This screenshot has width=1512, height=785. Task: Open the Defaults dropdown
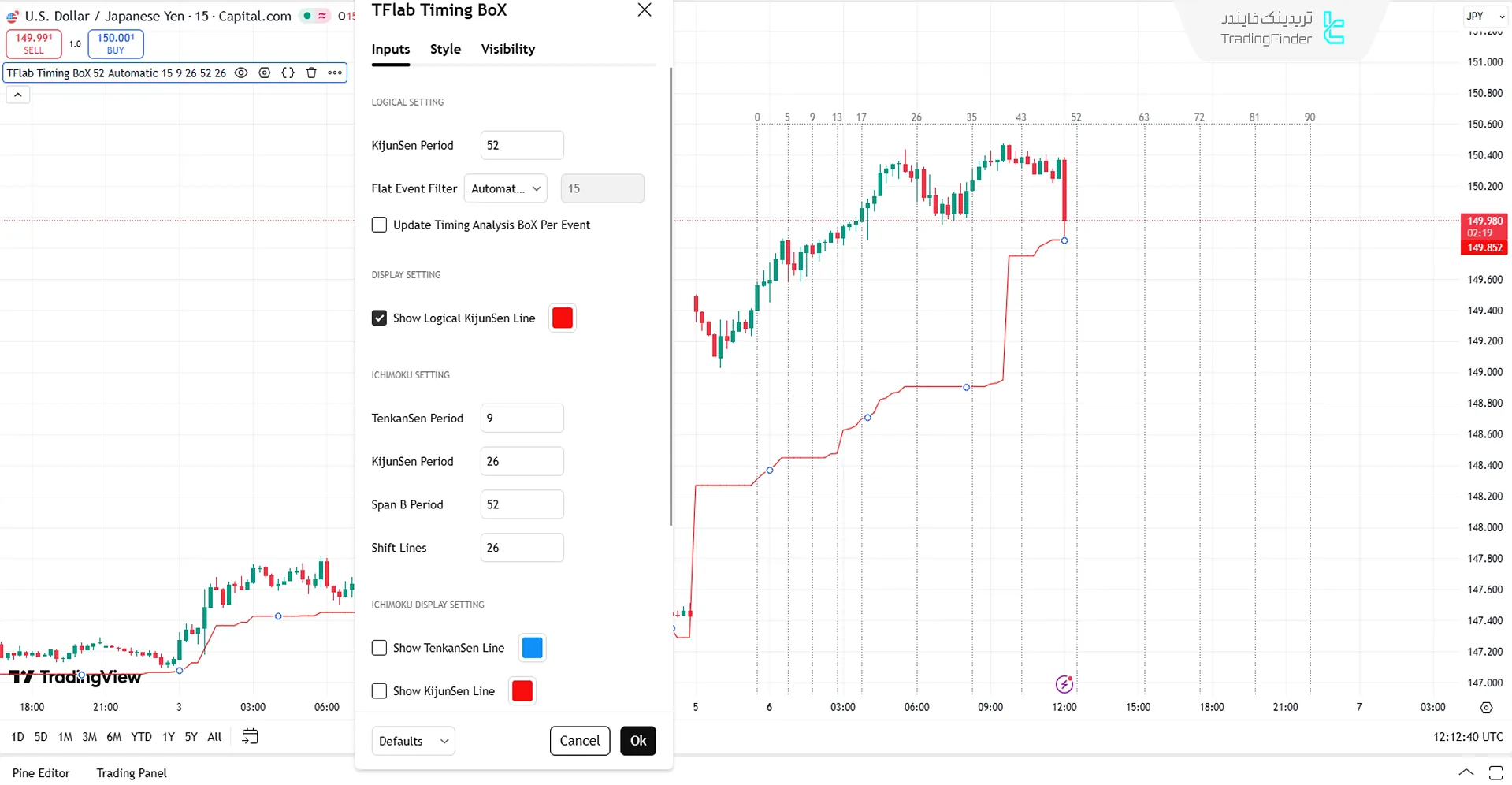pyautogui.click(x=413, y=741)
